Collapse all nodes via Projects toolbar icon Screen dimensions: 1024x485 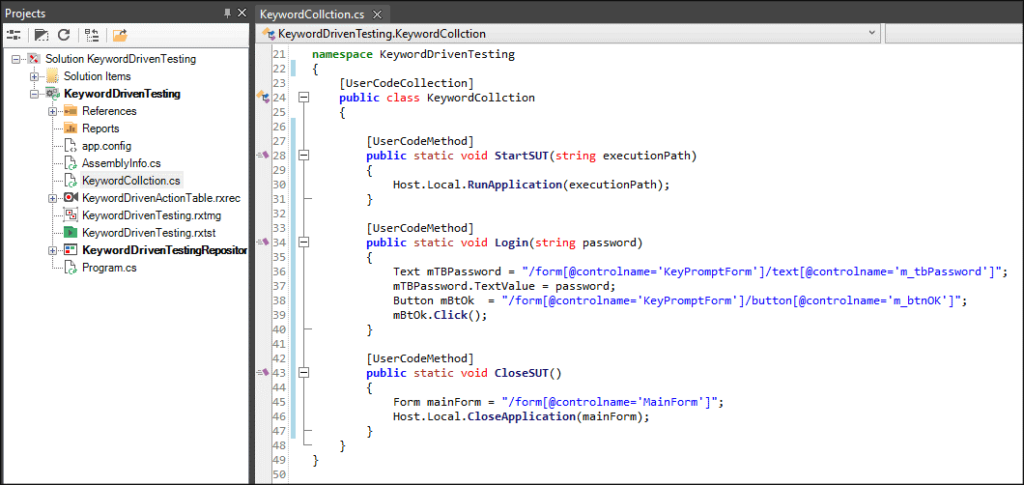[92, 35]
